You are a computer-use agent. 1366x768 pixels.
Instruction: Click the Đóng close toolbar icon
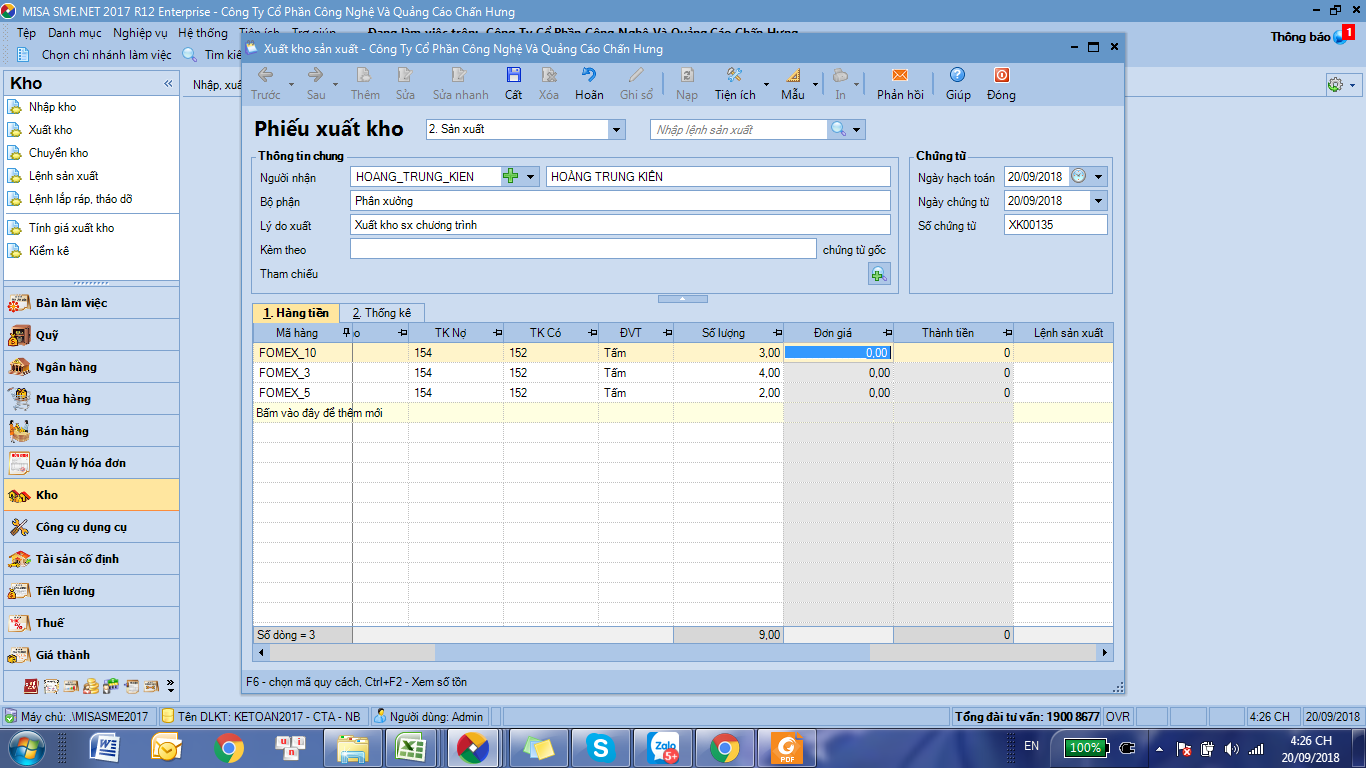tap(1001, 75)
